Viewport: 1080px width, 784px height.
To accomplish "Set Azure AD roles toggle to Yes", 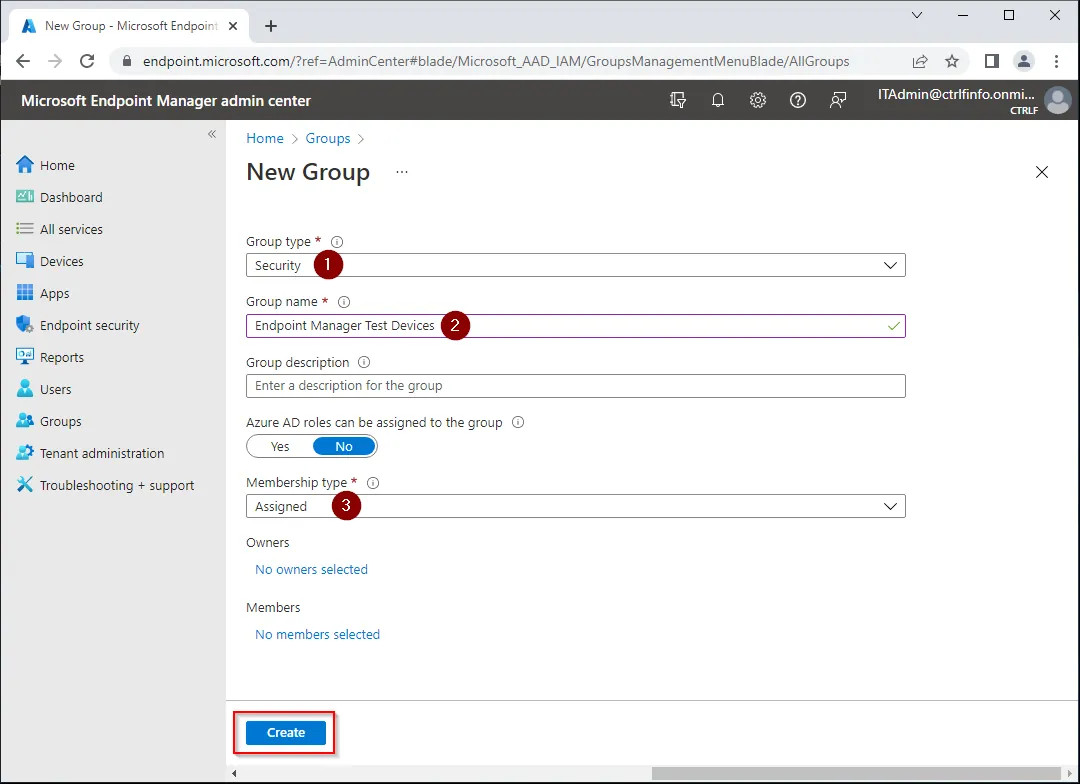I will click(280, 446).
